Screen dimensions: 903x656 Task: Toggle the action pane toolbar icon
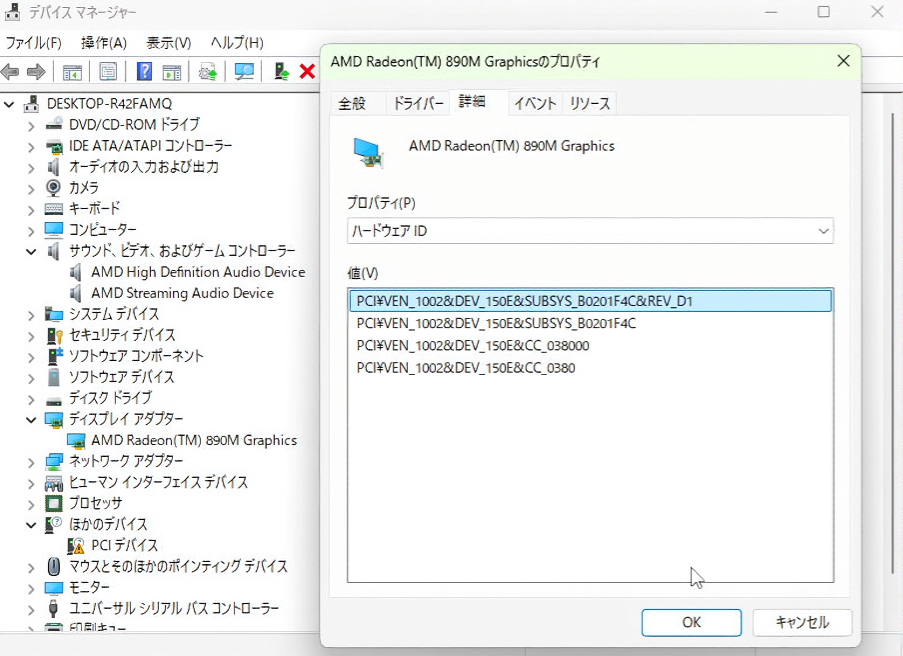click(172, 72)
